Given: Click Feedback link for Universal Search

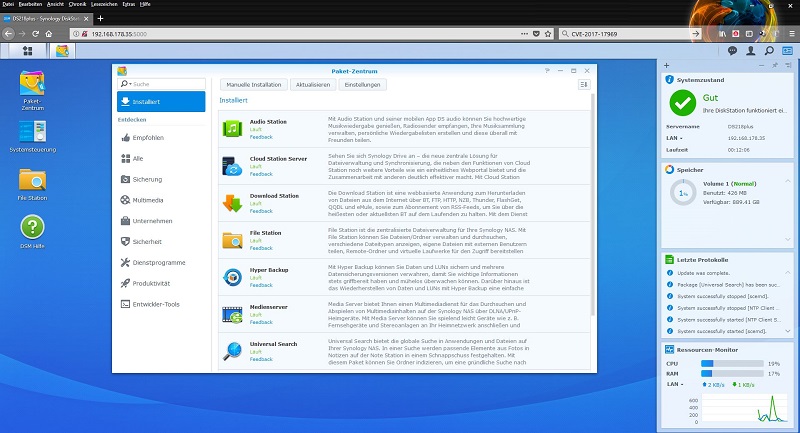Looking at the screenshot, I should (x=261, y=359).
